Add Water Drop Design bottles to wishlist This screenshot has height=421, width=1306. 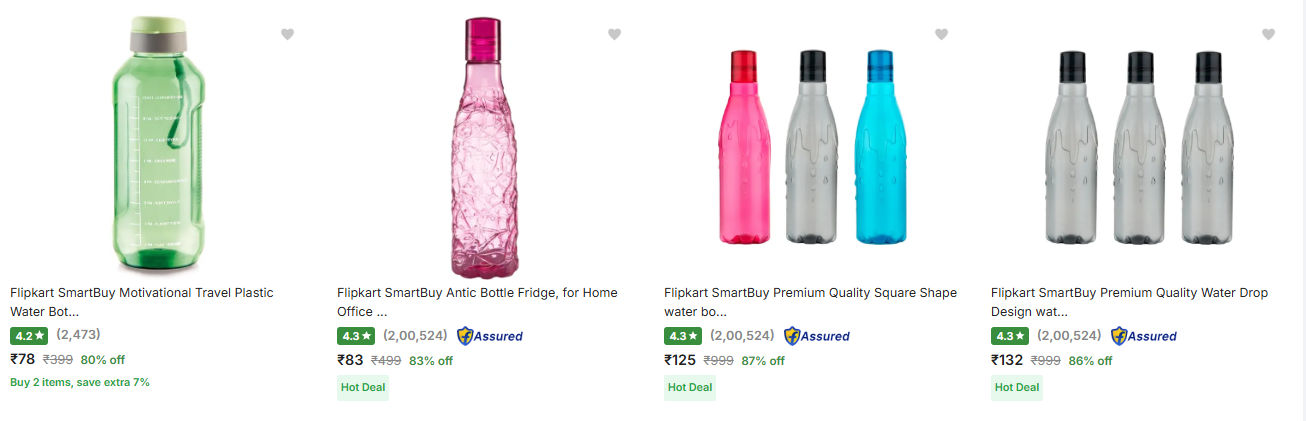1268,35
